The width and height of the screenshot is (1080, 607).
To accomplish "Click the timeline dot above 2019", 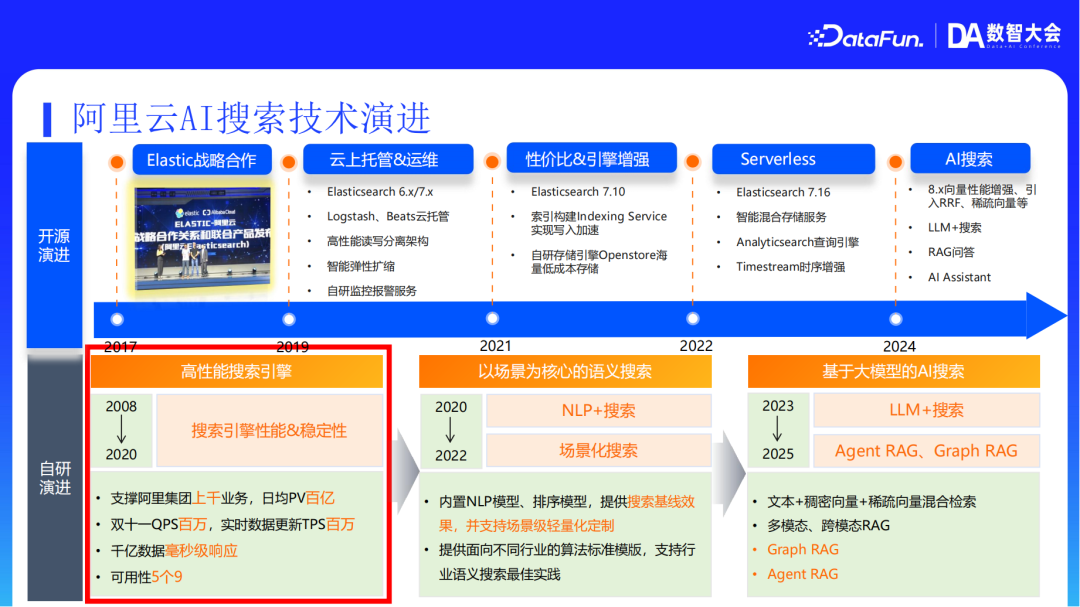I will (290, 317).
